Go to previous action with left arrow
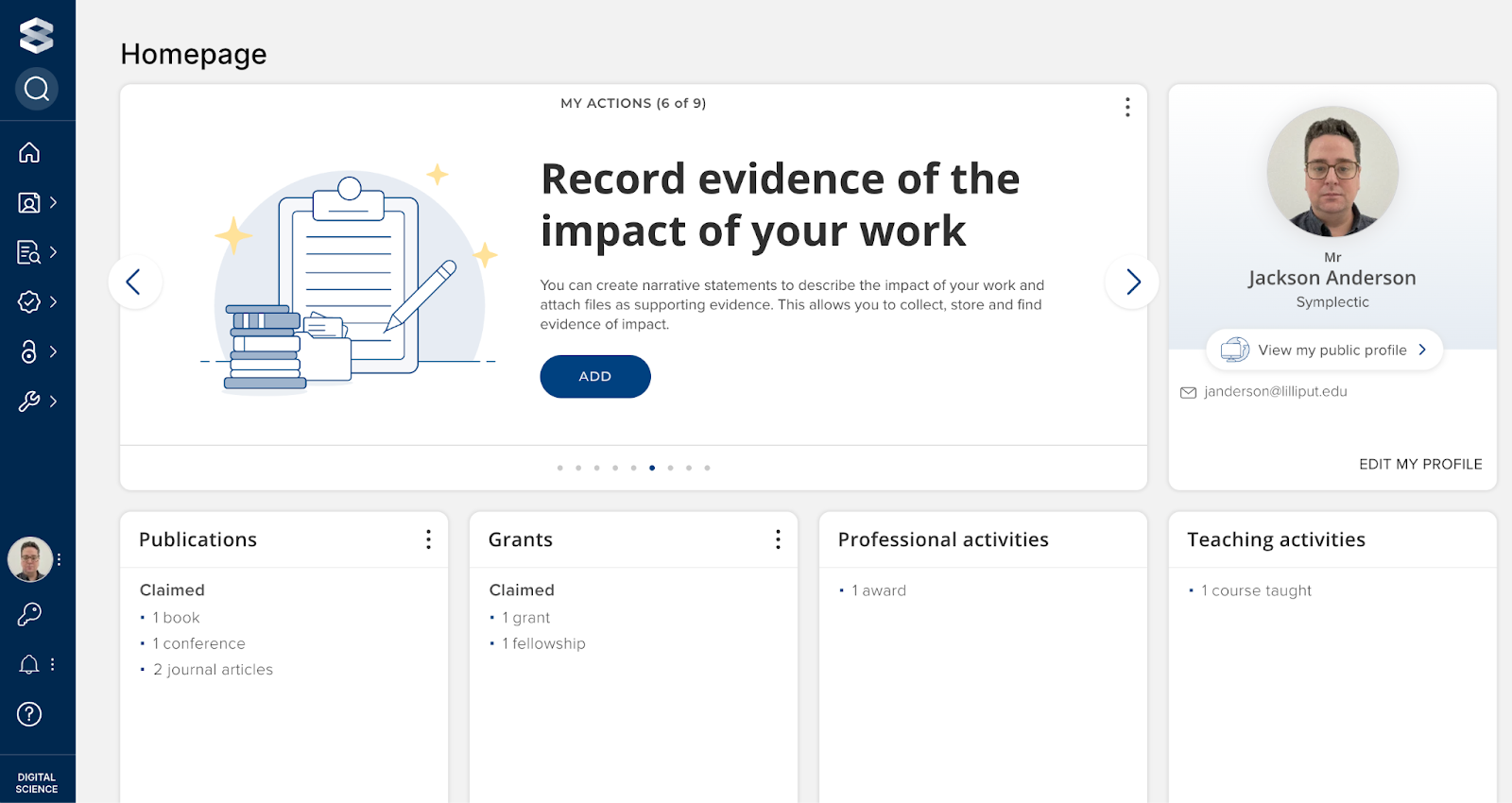This screenshot has height=803, width=1512. 134,282
